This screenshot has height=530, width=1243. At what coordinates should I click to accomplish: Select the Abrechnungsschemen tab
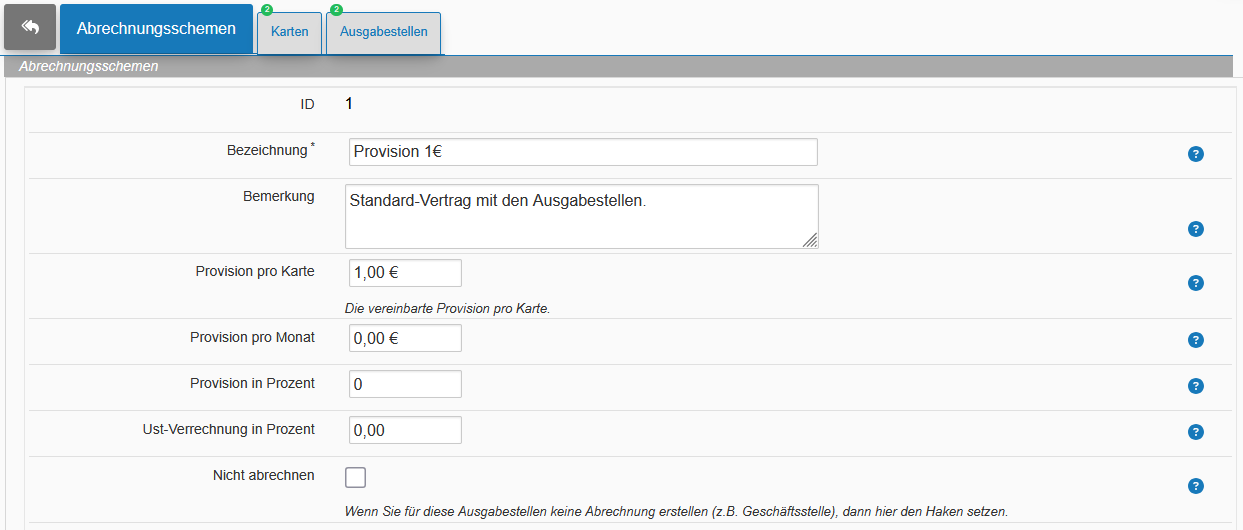(157, 29)
